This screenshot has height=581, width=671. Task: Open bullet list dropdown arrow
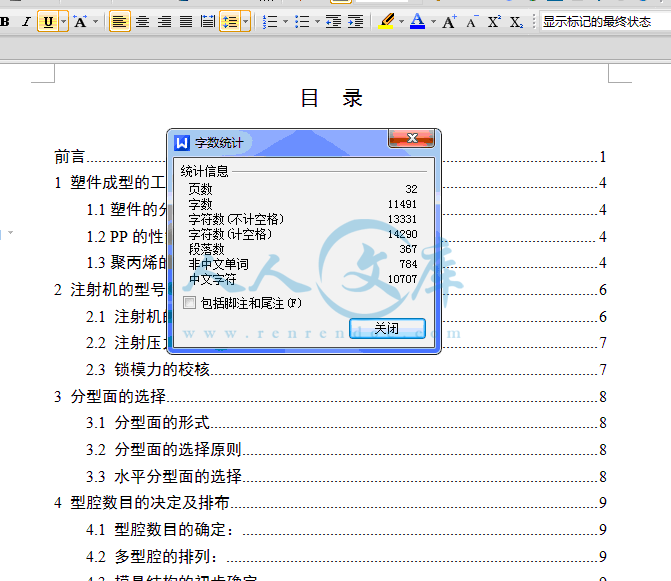317,21
